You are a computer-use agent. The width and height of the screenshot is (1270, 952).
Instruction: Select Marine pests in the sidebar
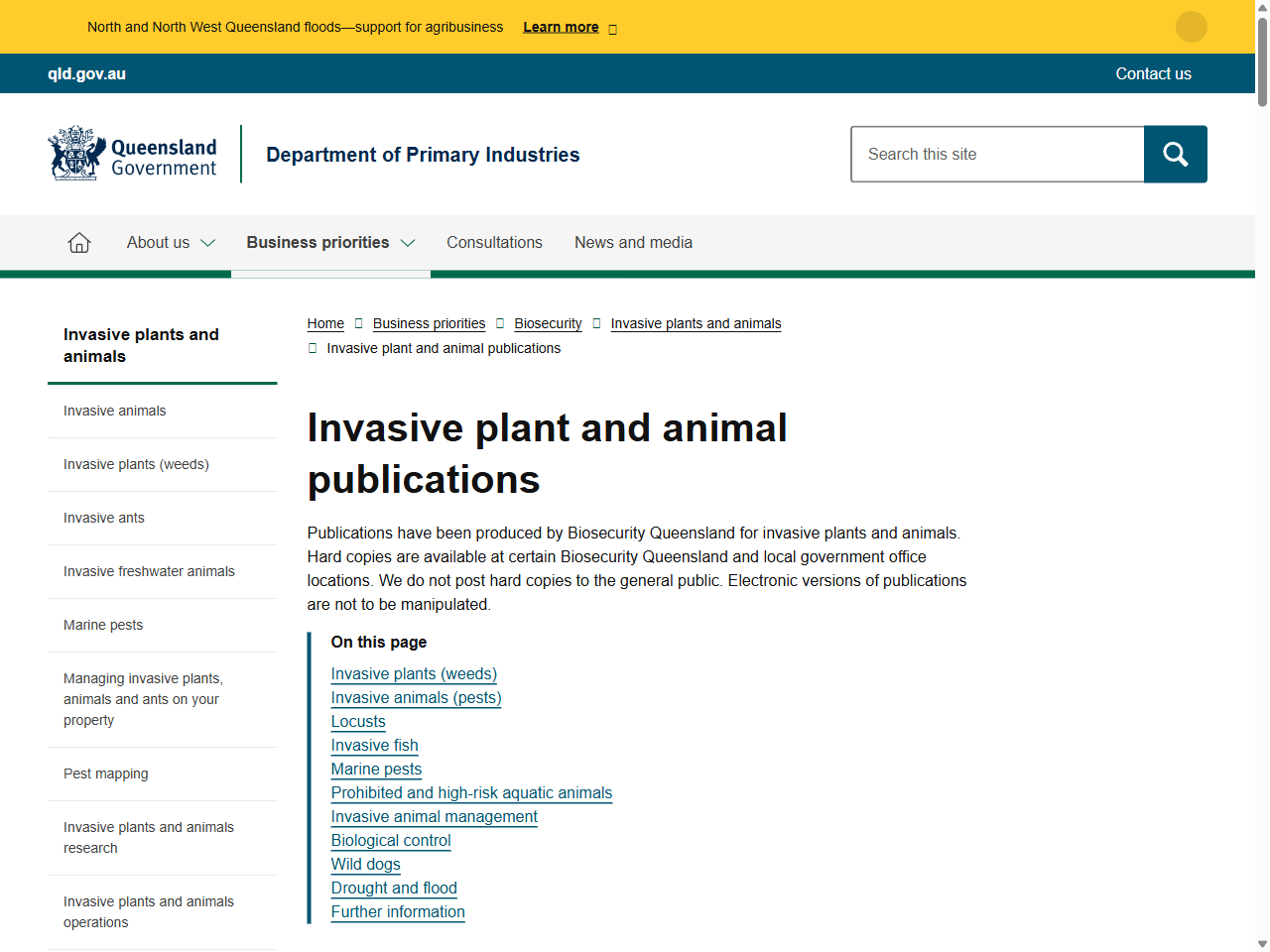[102, 625]
